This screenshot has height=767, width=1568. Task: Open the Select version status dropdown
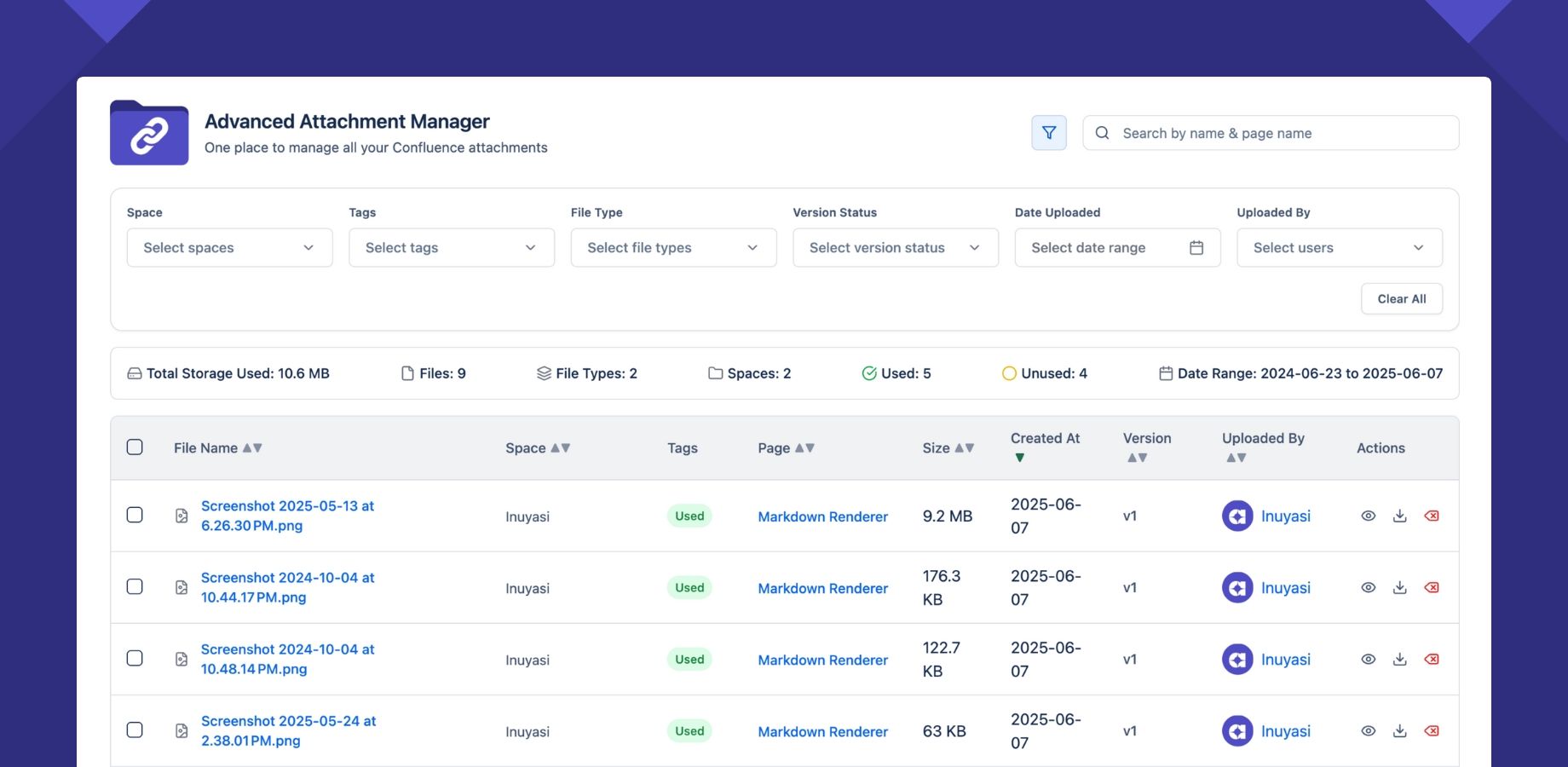pos(896,247)
